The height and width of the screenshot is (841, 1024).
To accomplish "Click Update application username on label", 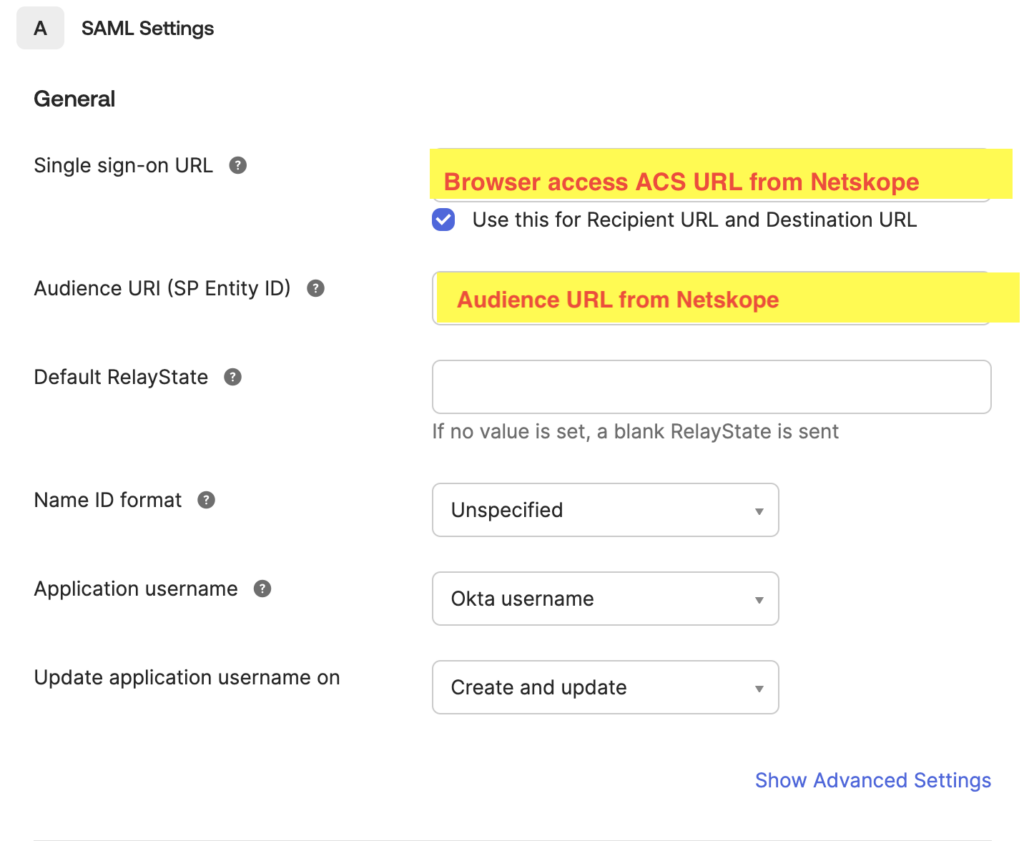I will (x=187, y=678).
